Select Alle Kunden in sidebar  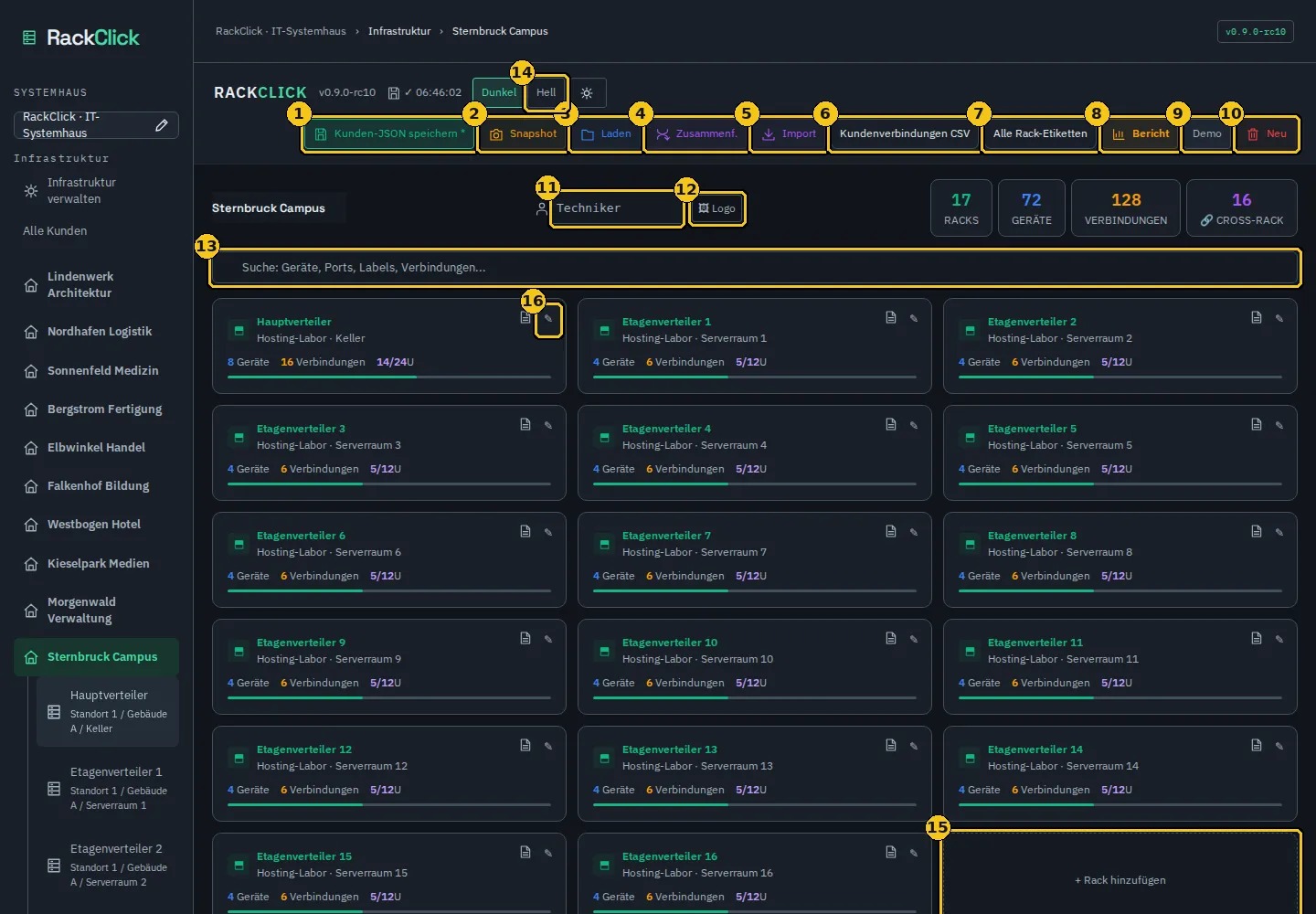point(55,231)
